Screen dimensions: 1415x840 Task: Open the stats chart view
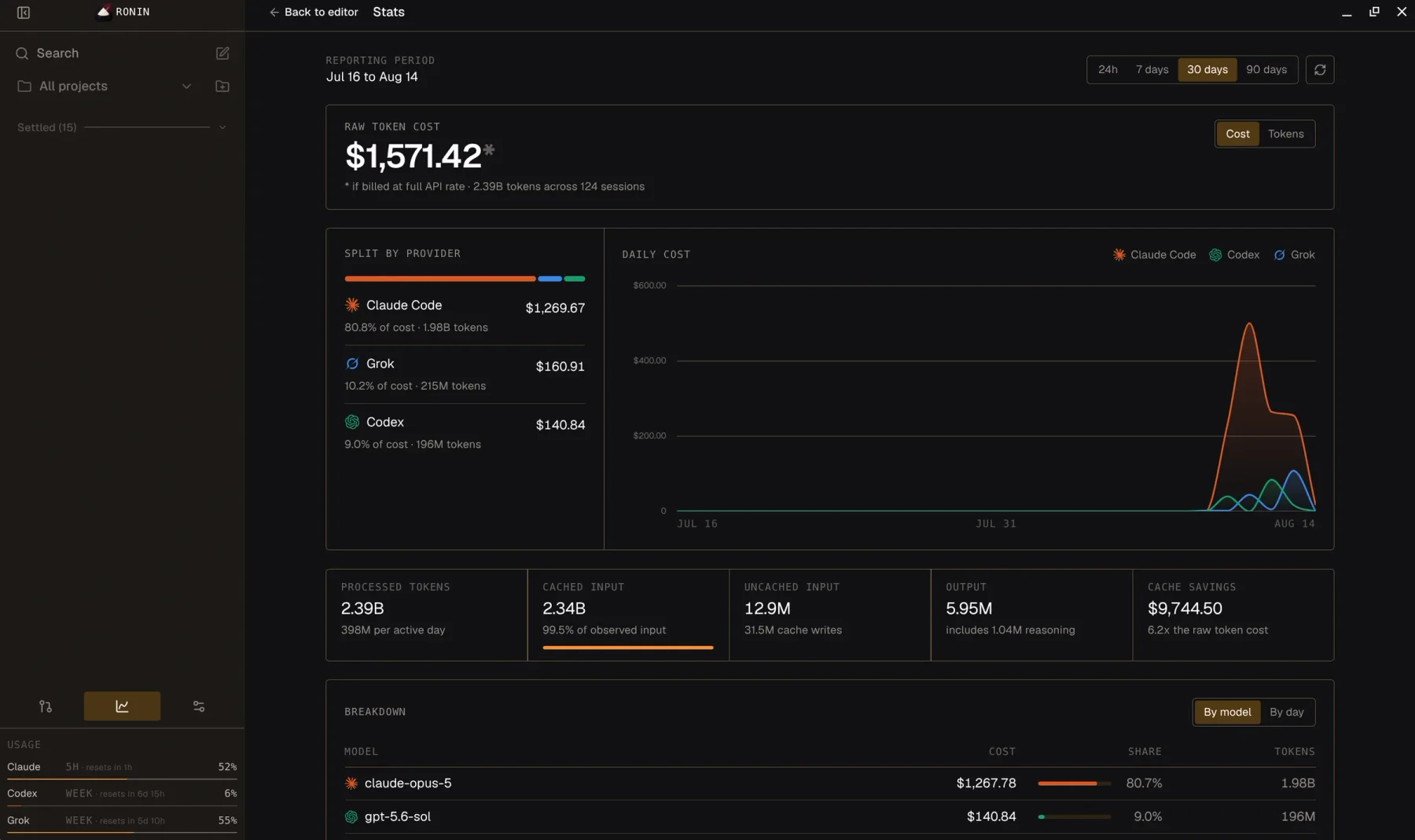pyautogui.click(x=122, y=706)
